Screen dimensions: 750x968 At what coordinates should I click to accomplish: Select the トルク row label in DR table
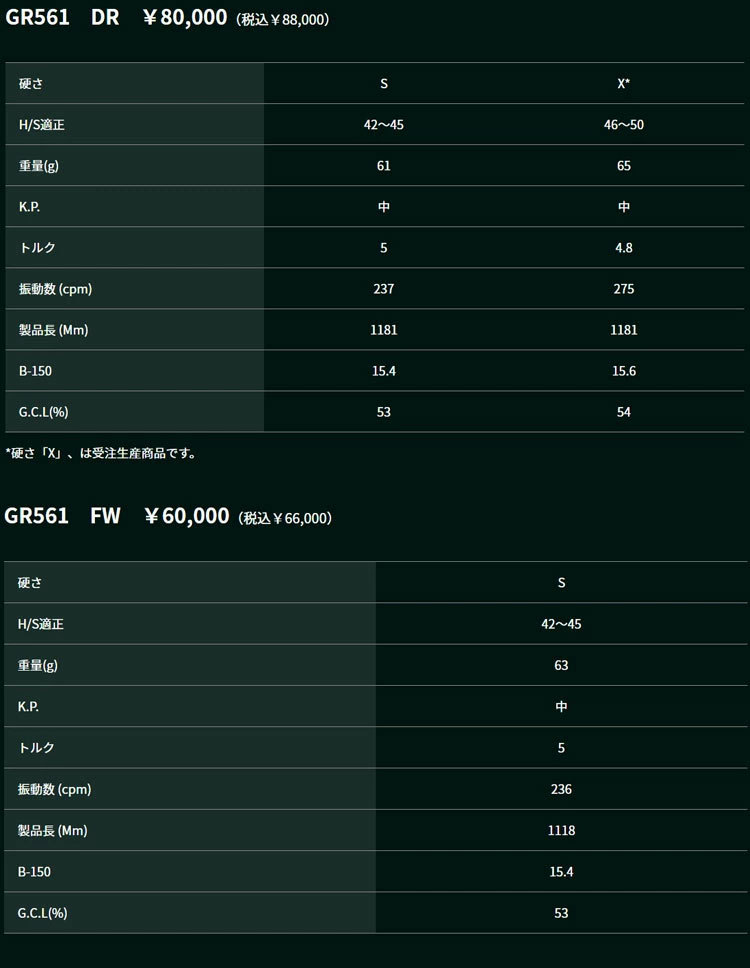[x=37, y=248]
